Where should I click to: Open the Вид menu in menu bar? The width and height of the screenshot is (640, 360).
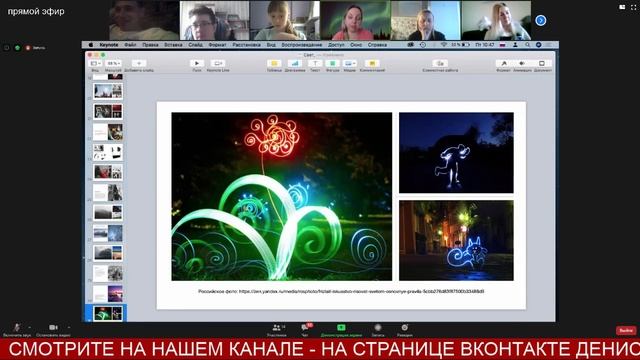271,45
